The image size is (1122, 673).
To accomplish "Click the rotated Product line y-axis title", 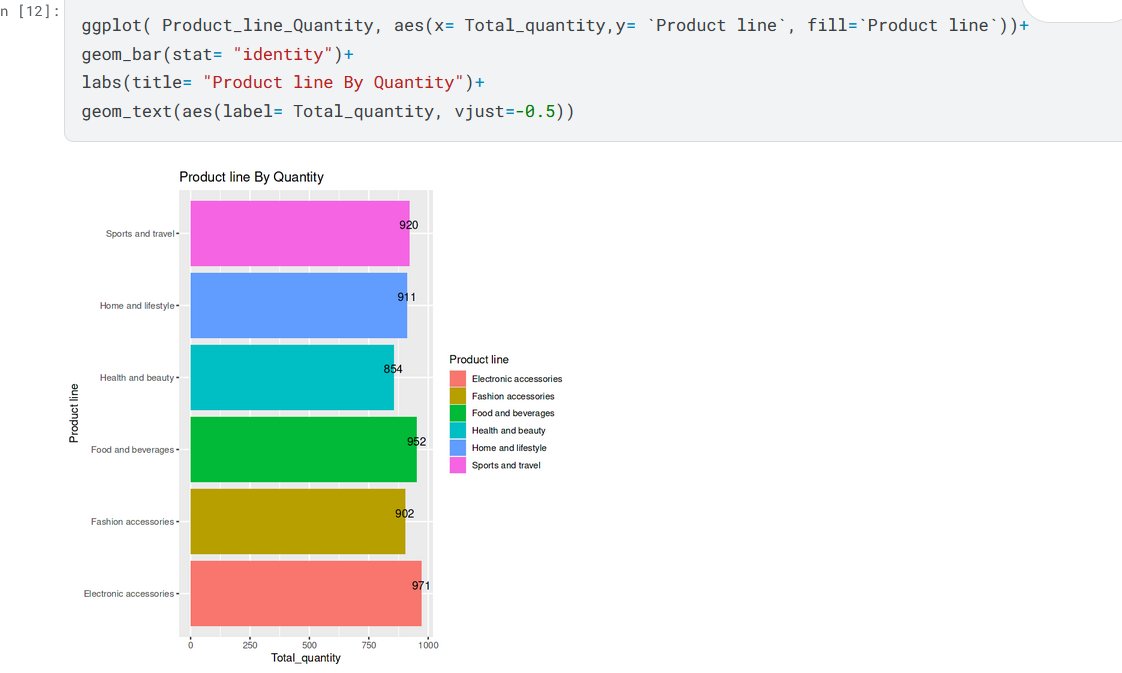I will click(74, 413).
